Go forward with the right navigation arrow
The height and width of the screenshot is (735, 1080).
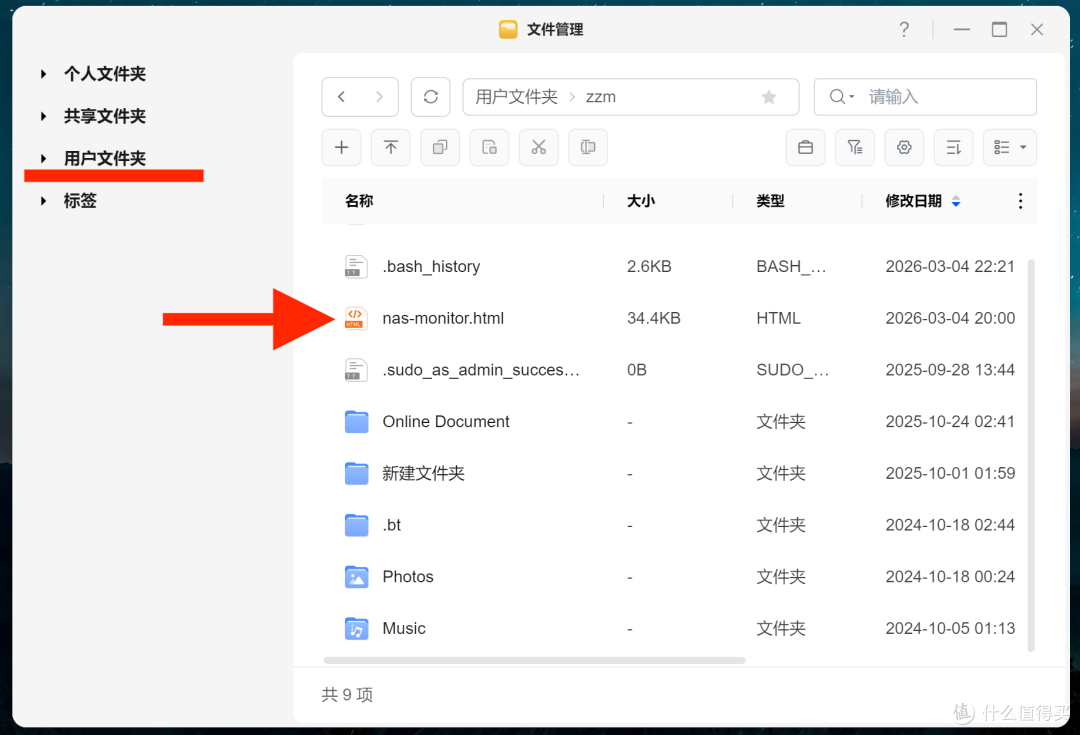click(379, 97)
